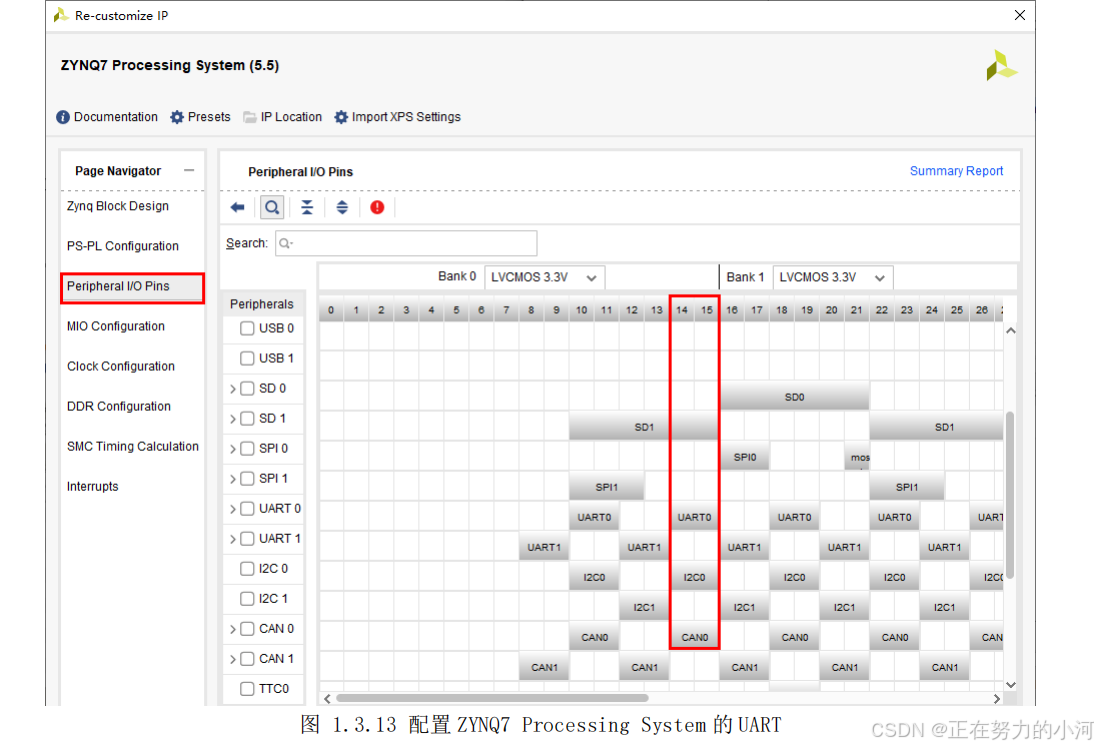This screenshot has width=1098, height=747.
Task: Click horizontal scrollbar right arrow
Action: click(x=996, y=699)
